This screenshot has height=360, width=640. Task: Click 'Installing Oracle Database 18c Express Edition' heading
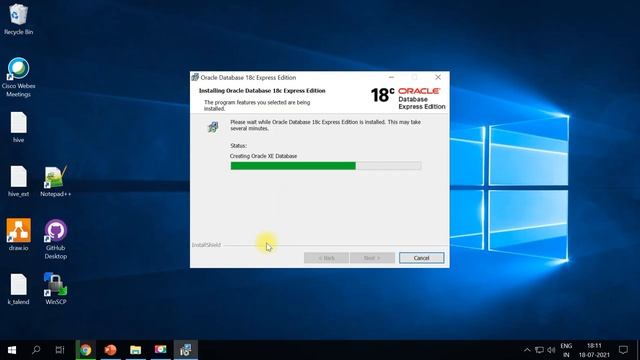(262, 91)
